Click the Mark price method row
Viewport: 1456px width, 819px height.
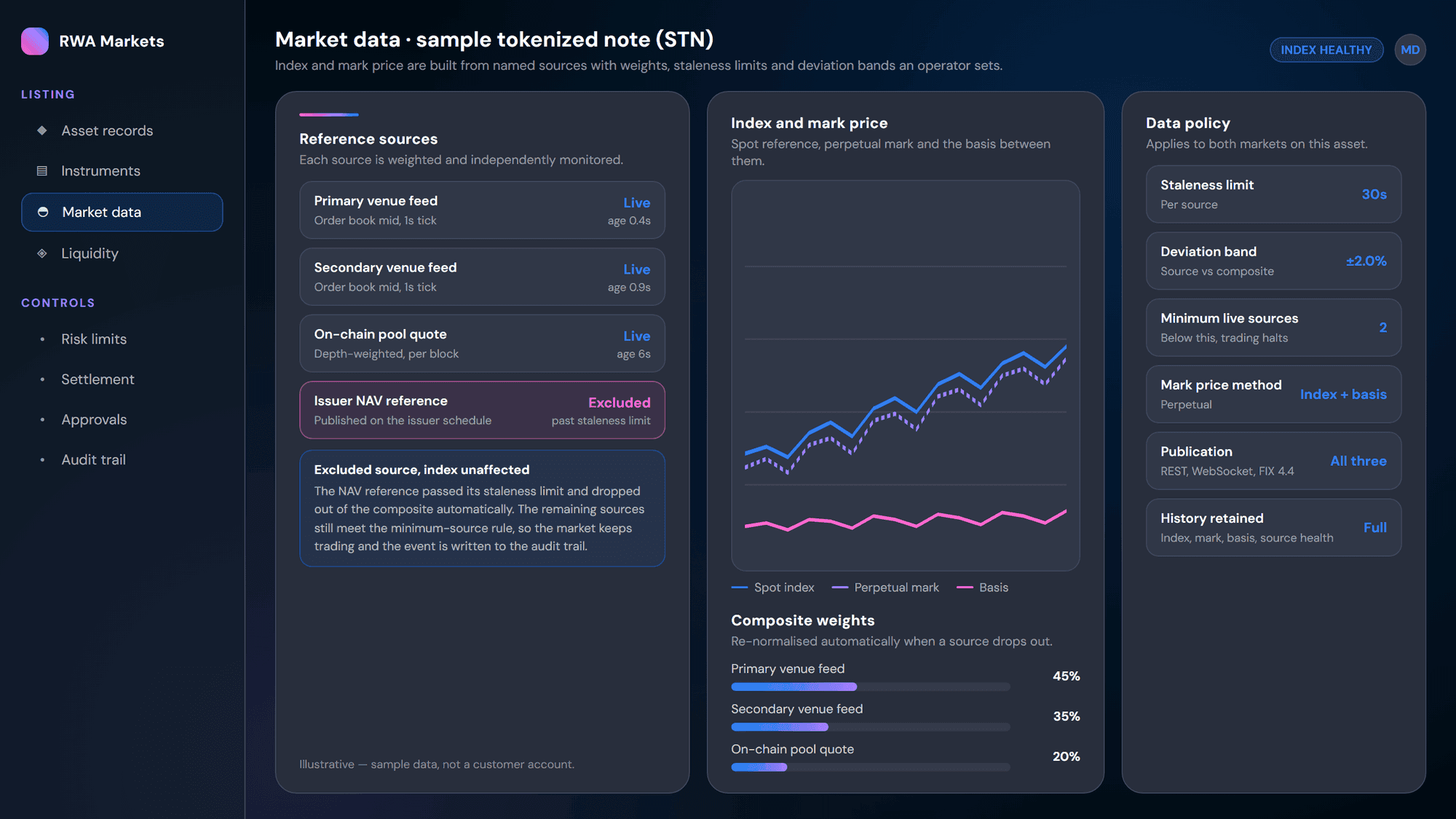tap(1273, 394)
